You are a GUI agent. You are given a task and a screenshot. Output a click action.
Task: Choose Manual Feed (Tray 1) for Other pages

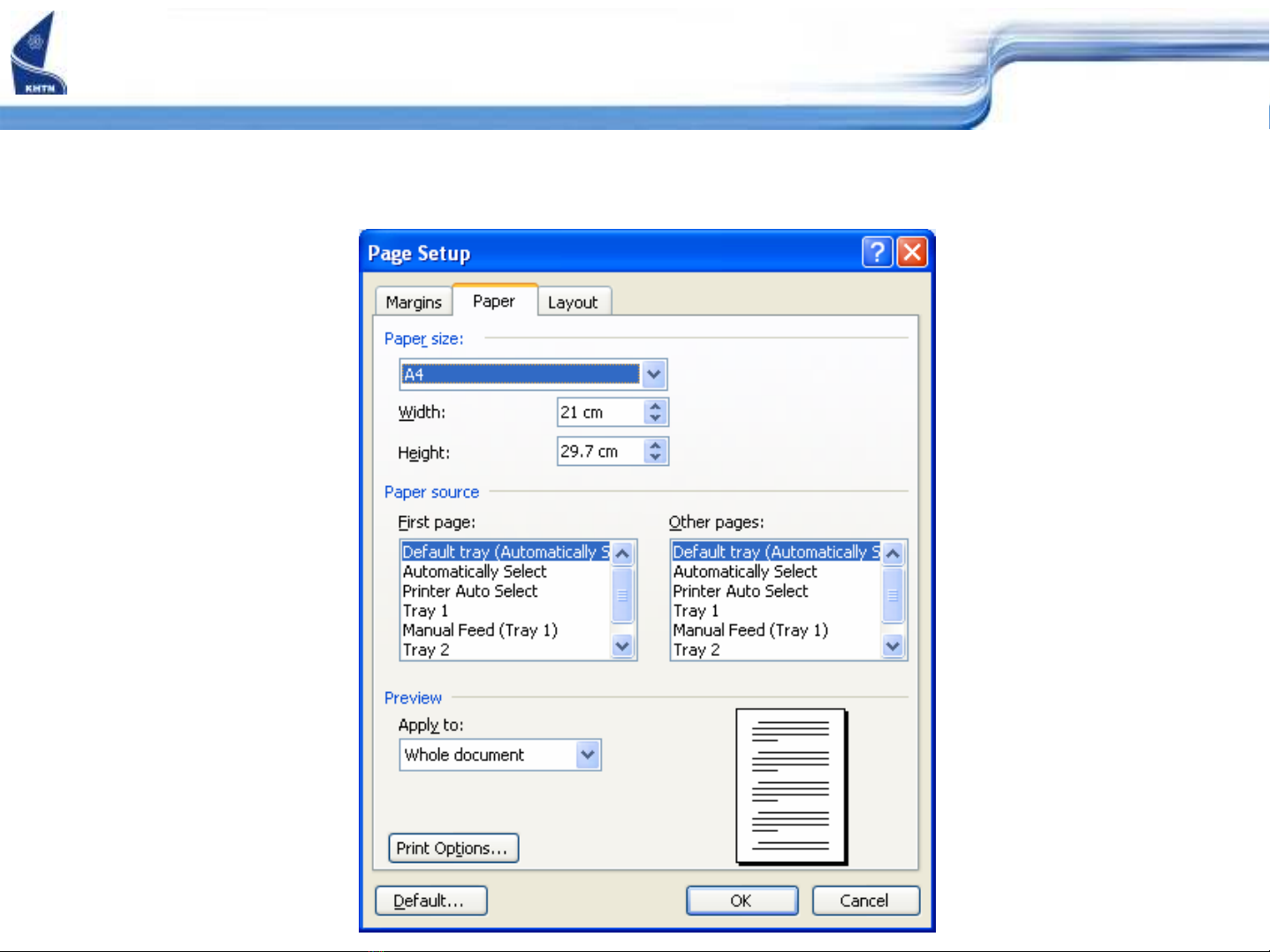[x=750, y=630]
